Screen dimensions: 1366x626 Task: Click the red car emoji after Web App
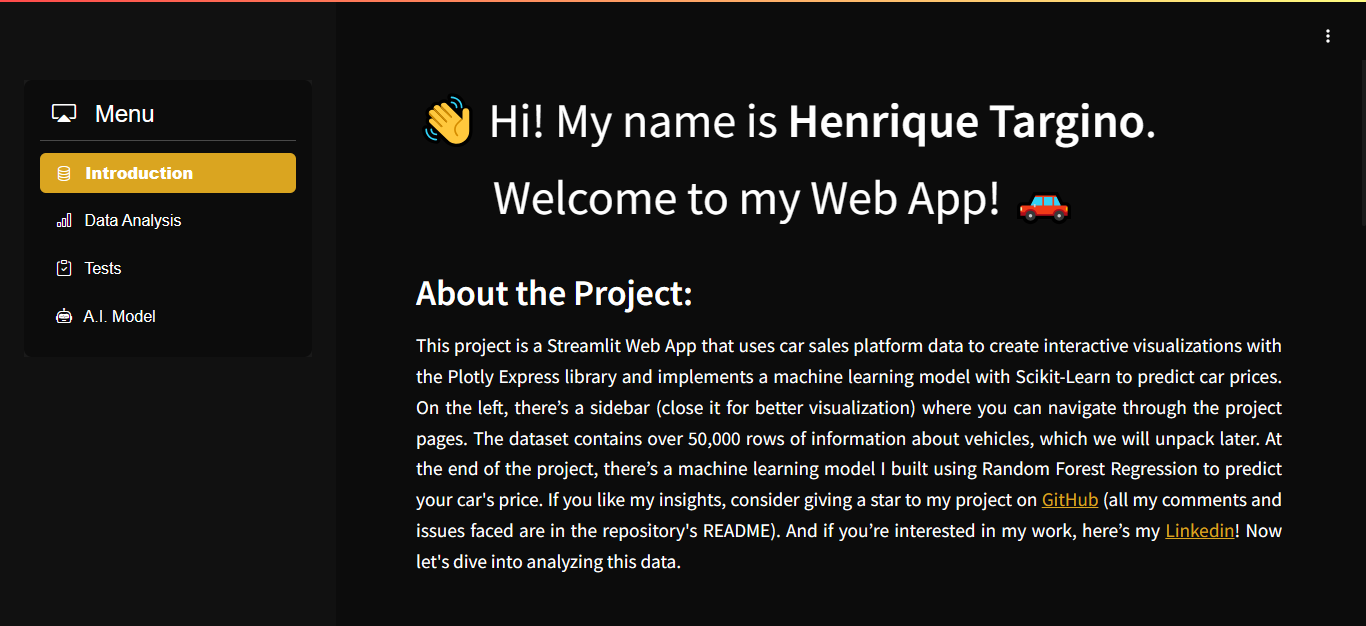[x=1043, y=205]
